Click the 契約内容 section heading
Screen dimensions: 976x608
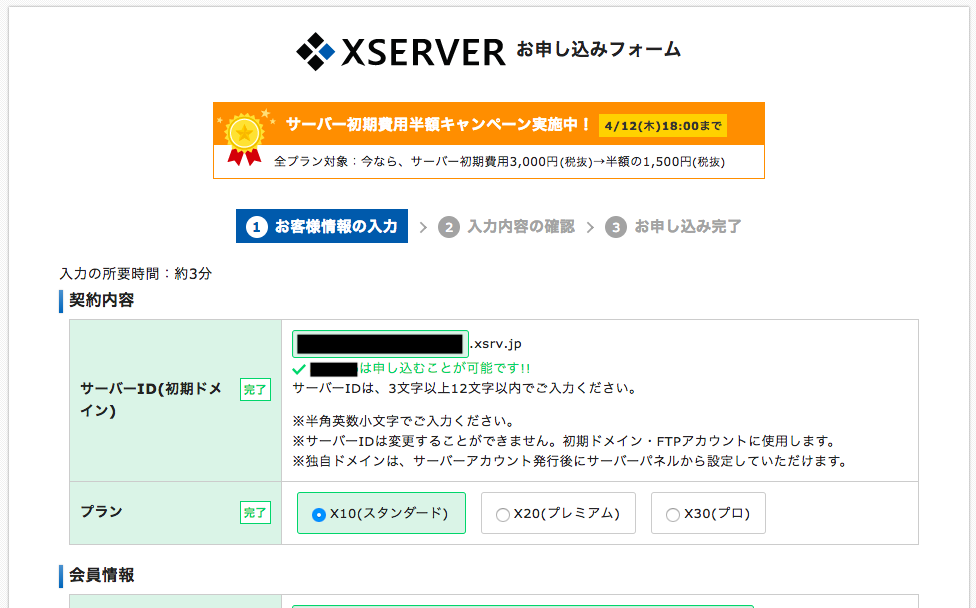[x=101, y=300]
